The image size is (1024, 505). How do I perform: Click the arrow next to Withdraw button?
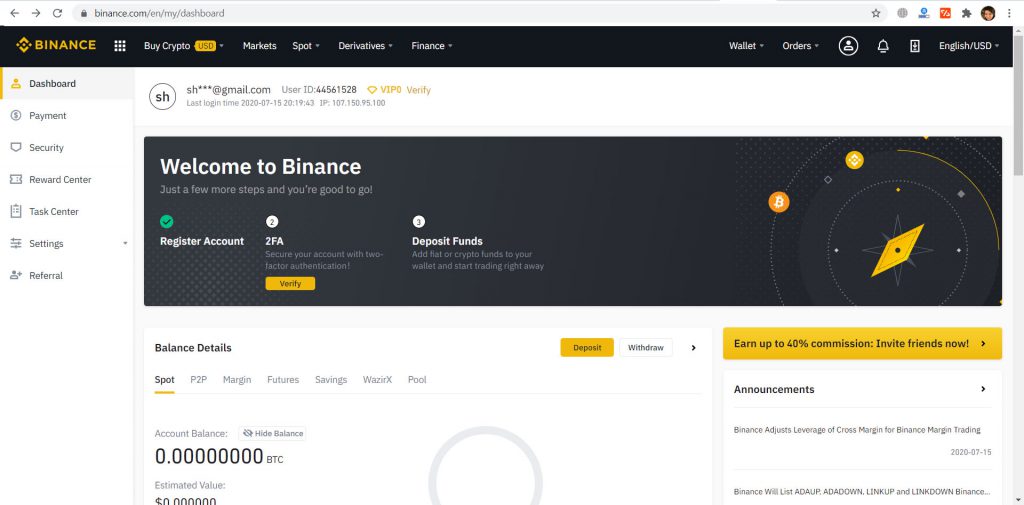(x=694, y=348)
